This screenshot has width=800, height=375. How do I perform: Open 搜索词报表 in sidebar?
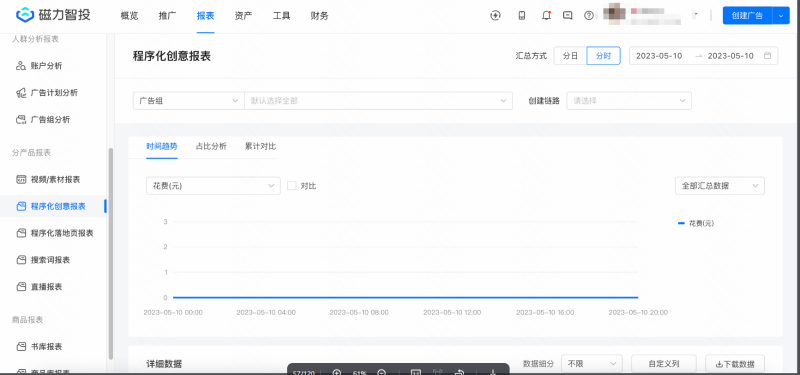(x=50, y=260)
